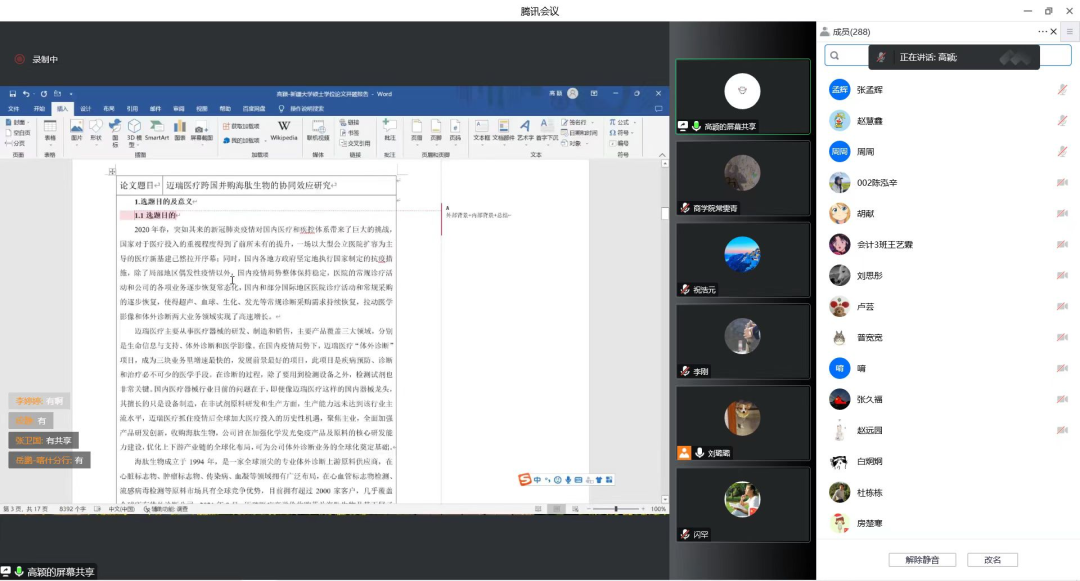Switch to the 布局 Layout tab
1080x581 pixels.
109,109
